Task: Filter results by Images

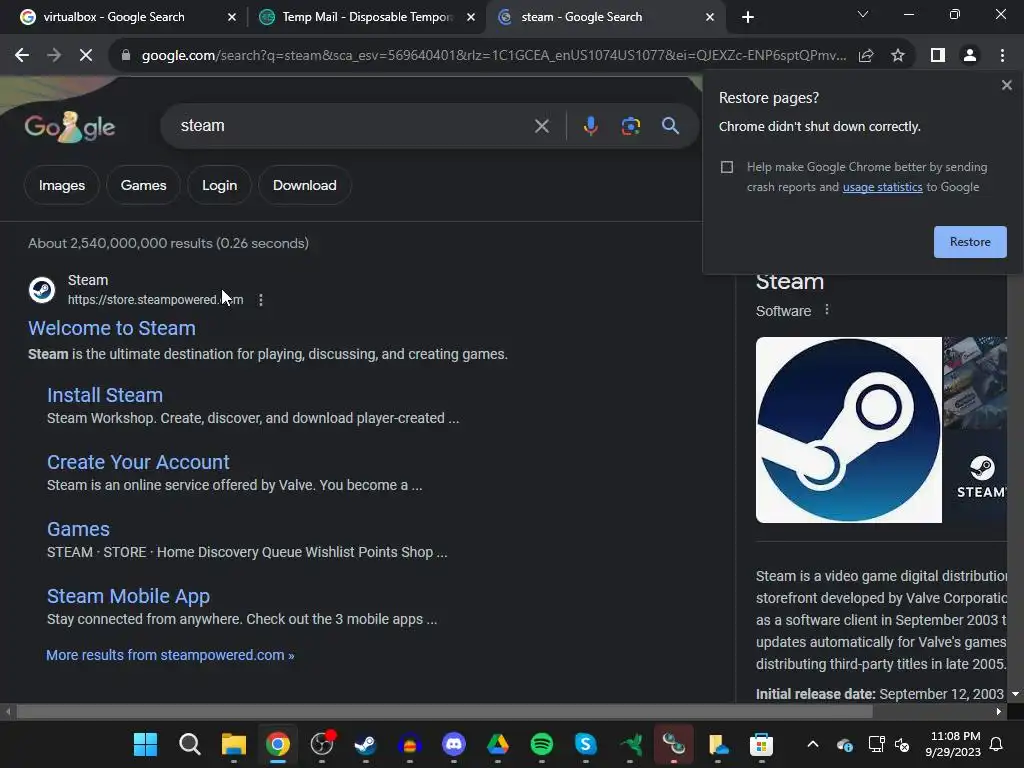Action: pos(61,185)
